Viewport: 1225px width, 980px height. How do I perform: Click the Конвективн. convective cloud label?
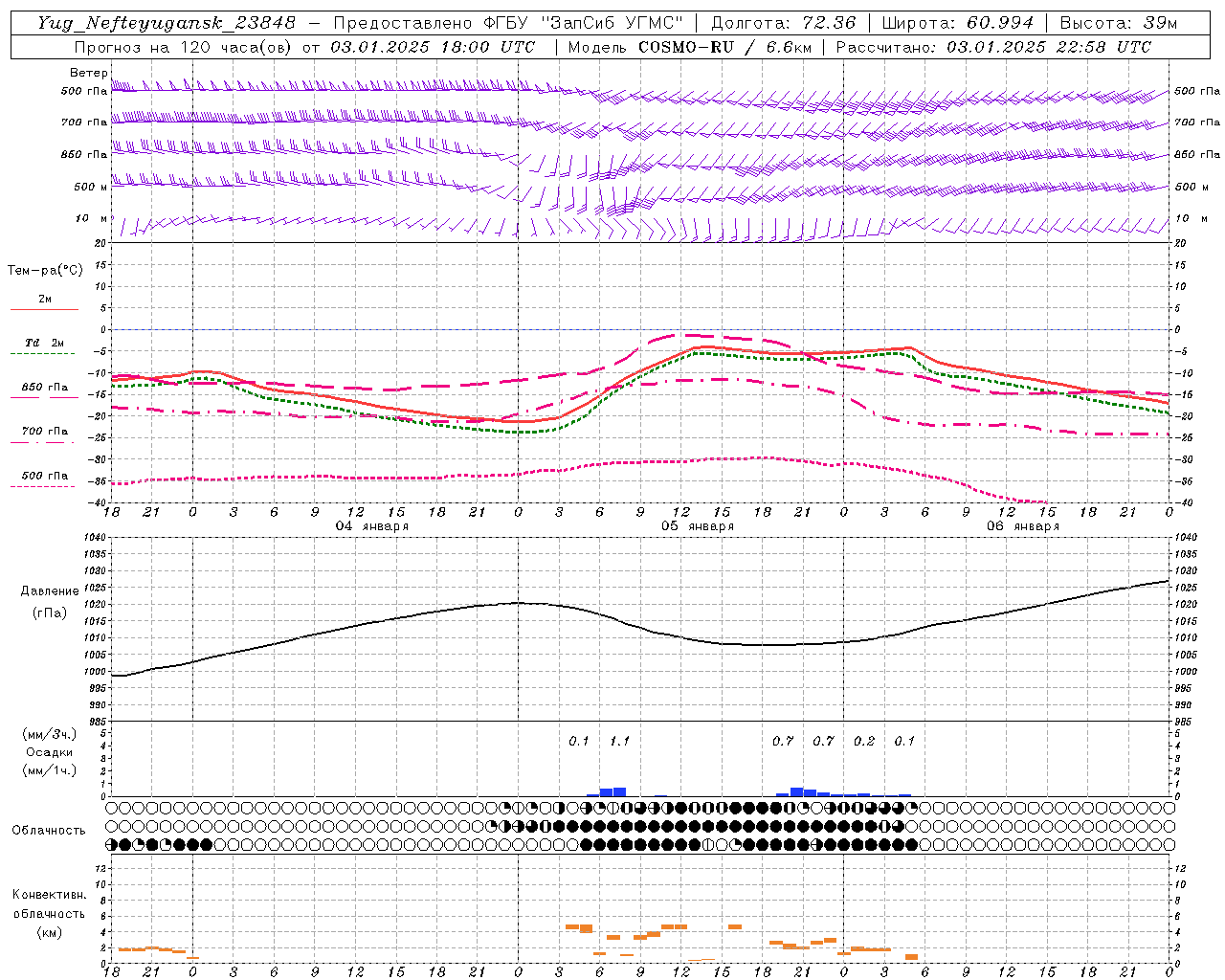(49, 895)
